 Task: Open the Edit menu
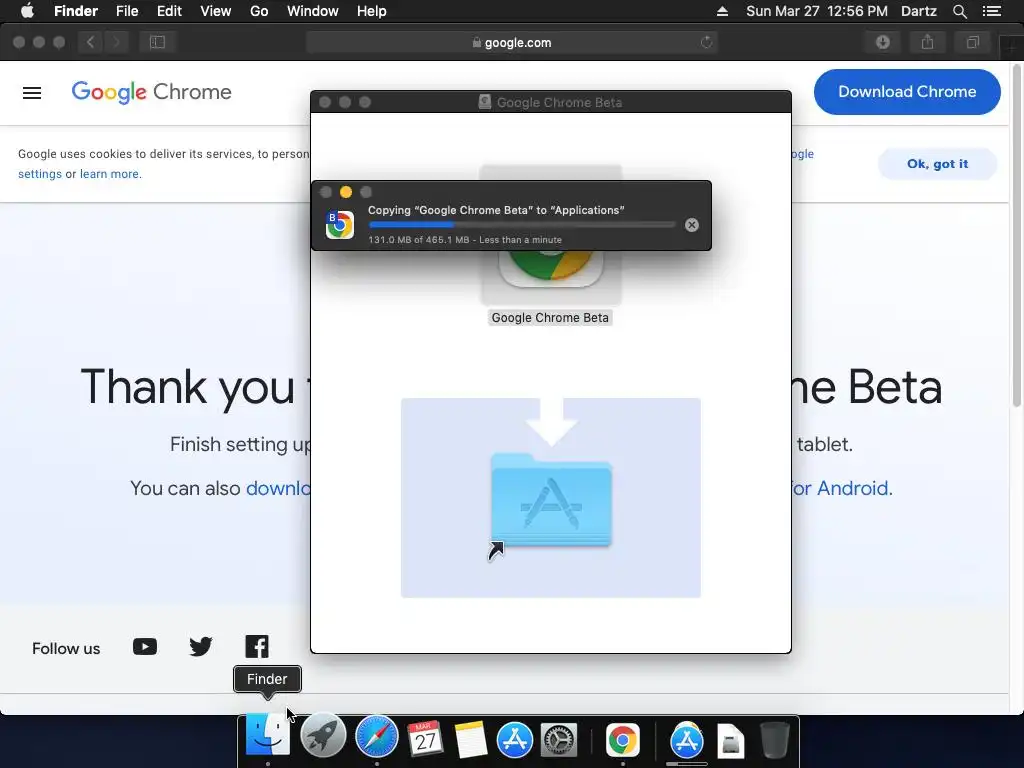coord(169,11)
